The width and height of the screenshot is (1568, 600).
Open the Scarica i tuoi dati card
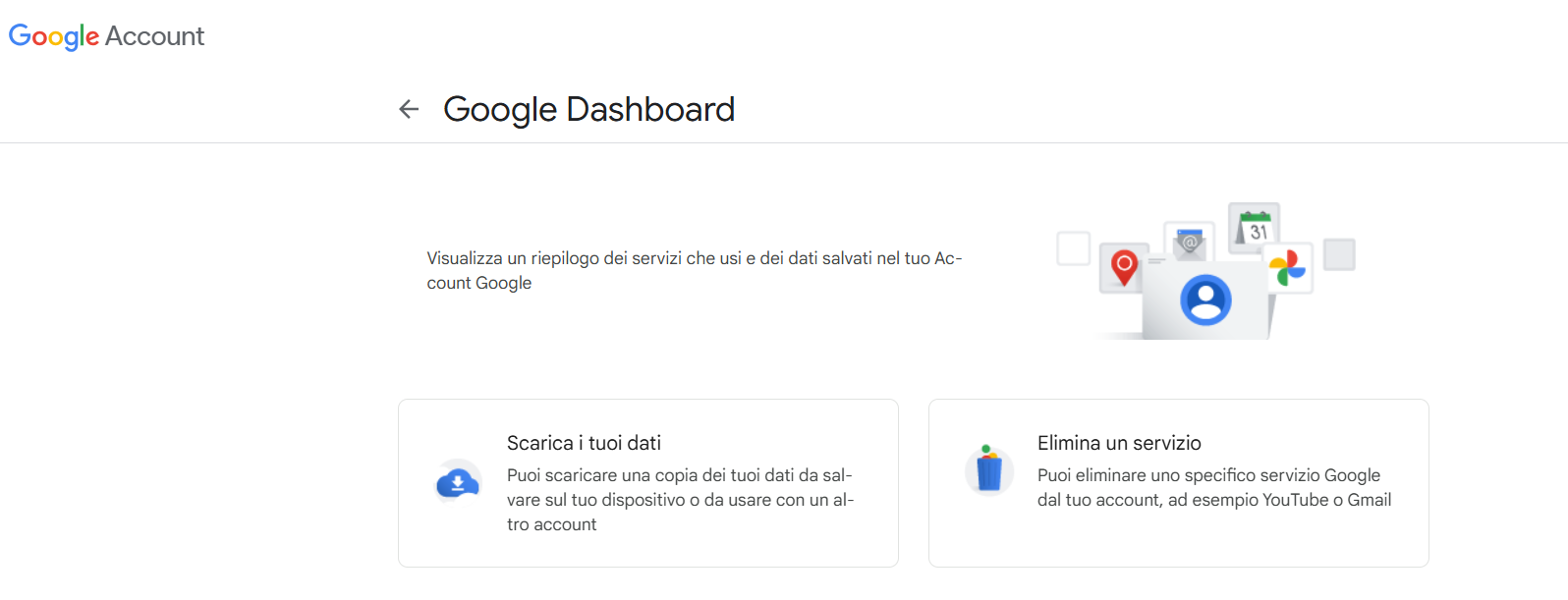[648, 483]
